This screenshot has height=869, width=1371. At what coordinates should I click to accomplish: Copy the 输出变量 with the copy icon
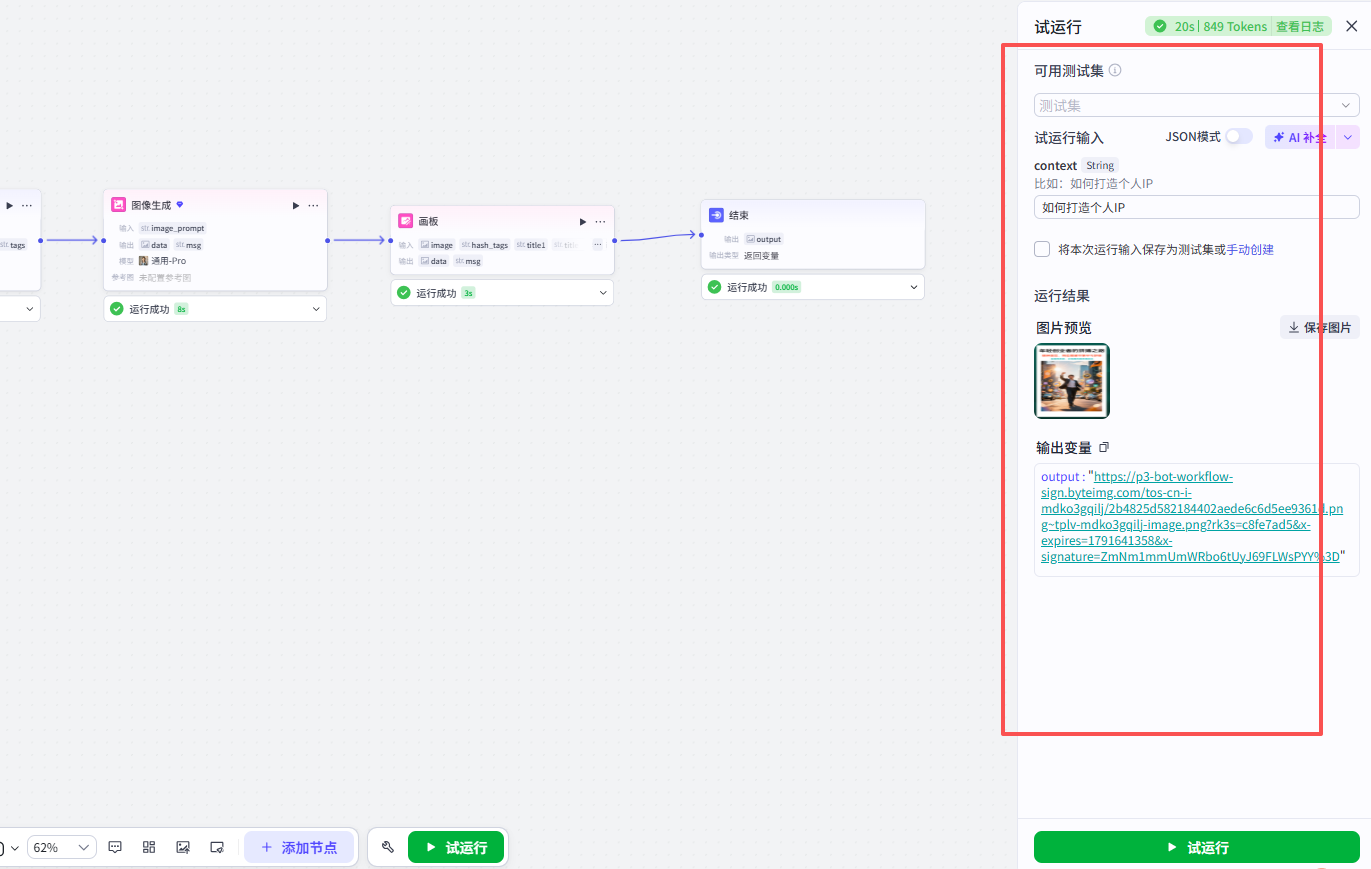tap(1104, 447)
